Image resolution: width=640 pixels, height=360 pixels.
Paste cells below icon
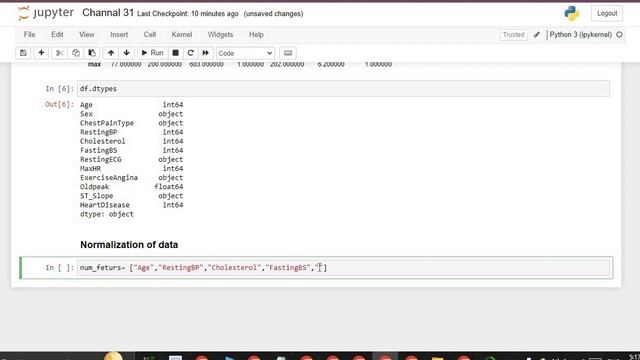[x=92, y=53]
